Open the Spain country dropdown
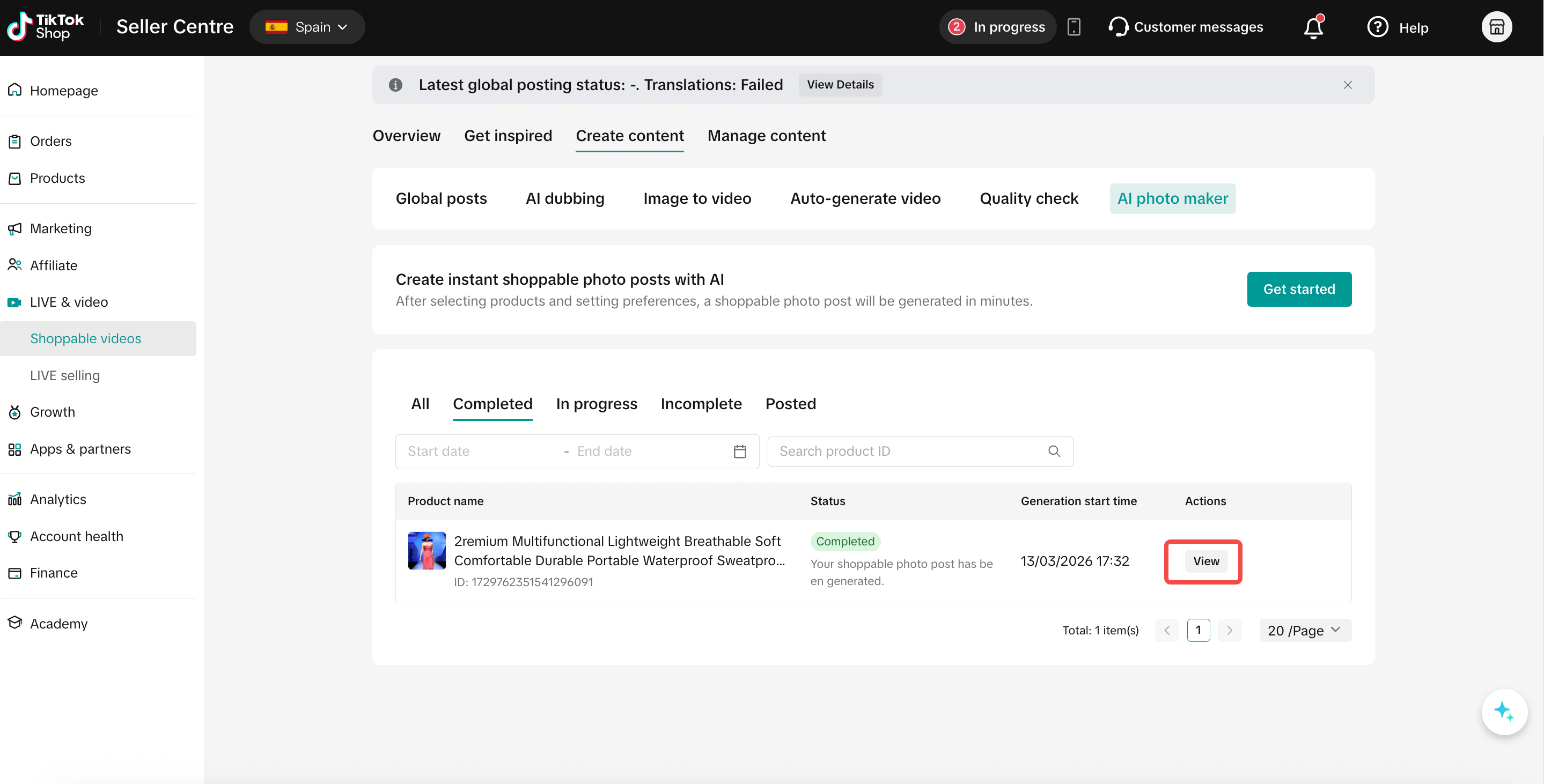1544x784 pixels. (x=307, y=27)
